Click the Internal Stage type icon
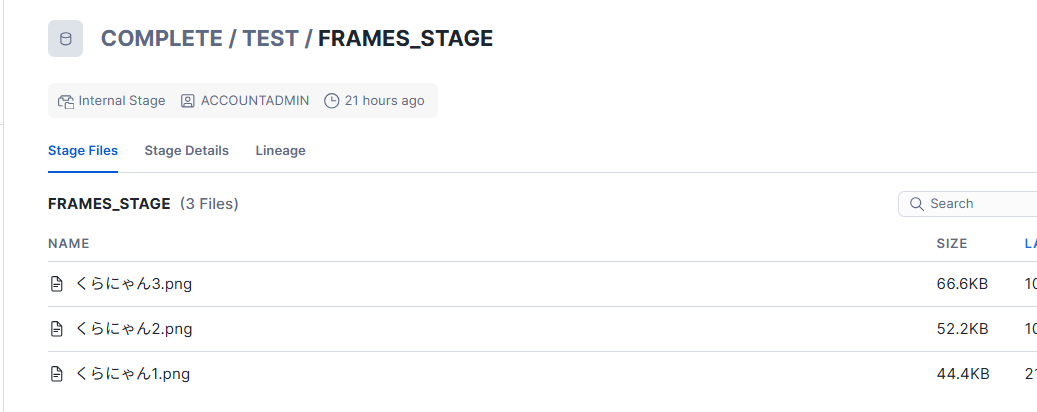 coord(66,101)
